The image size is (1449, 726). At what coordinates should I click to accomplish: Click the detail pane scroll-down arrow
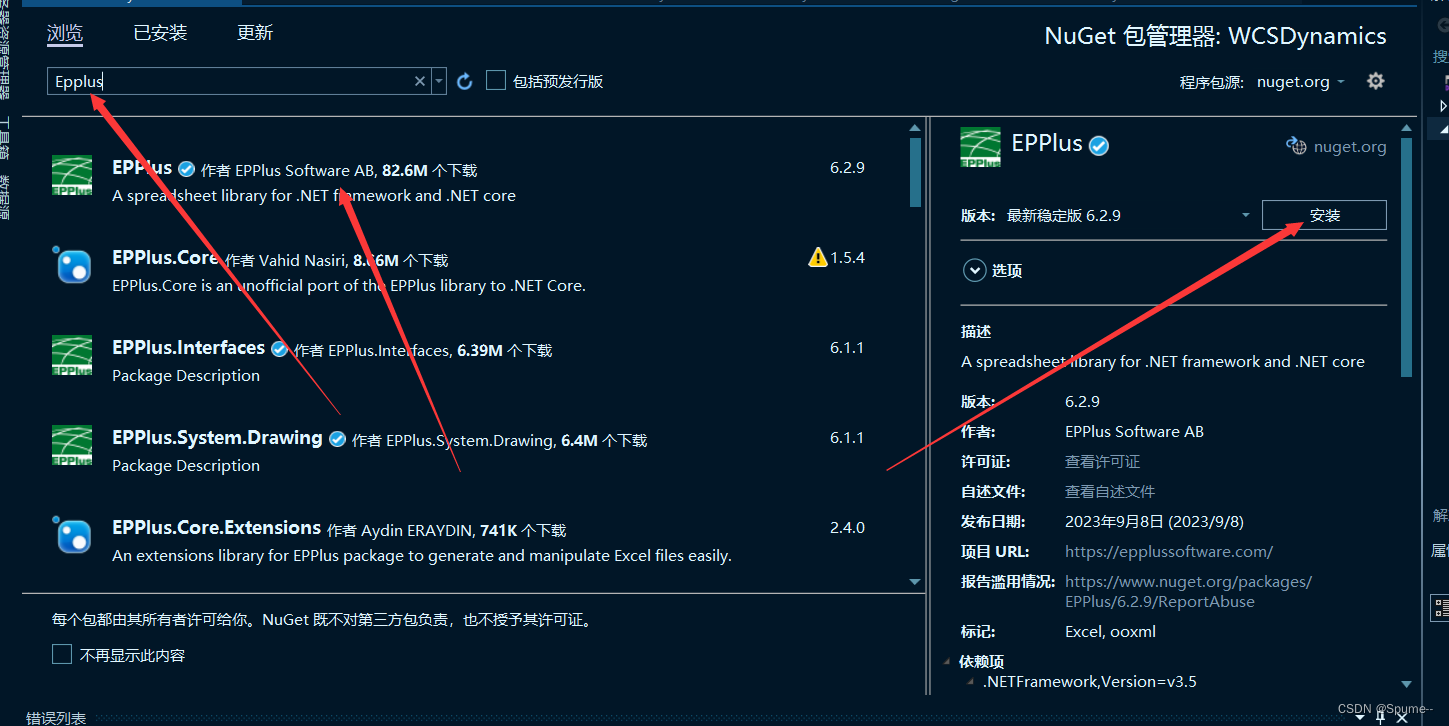(x=1406, y=685)
